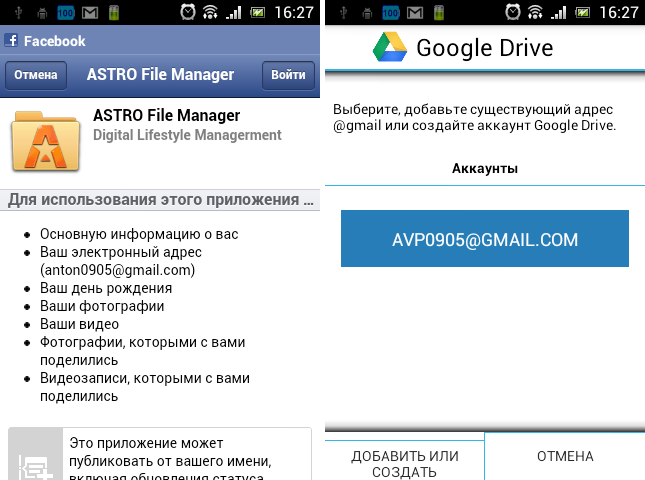This screenshot has width=645, height=480.
Task: Tap the Google Drive title text
Action: [485, 48]
